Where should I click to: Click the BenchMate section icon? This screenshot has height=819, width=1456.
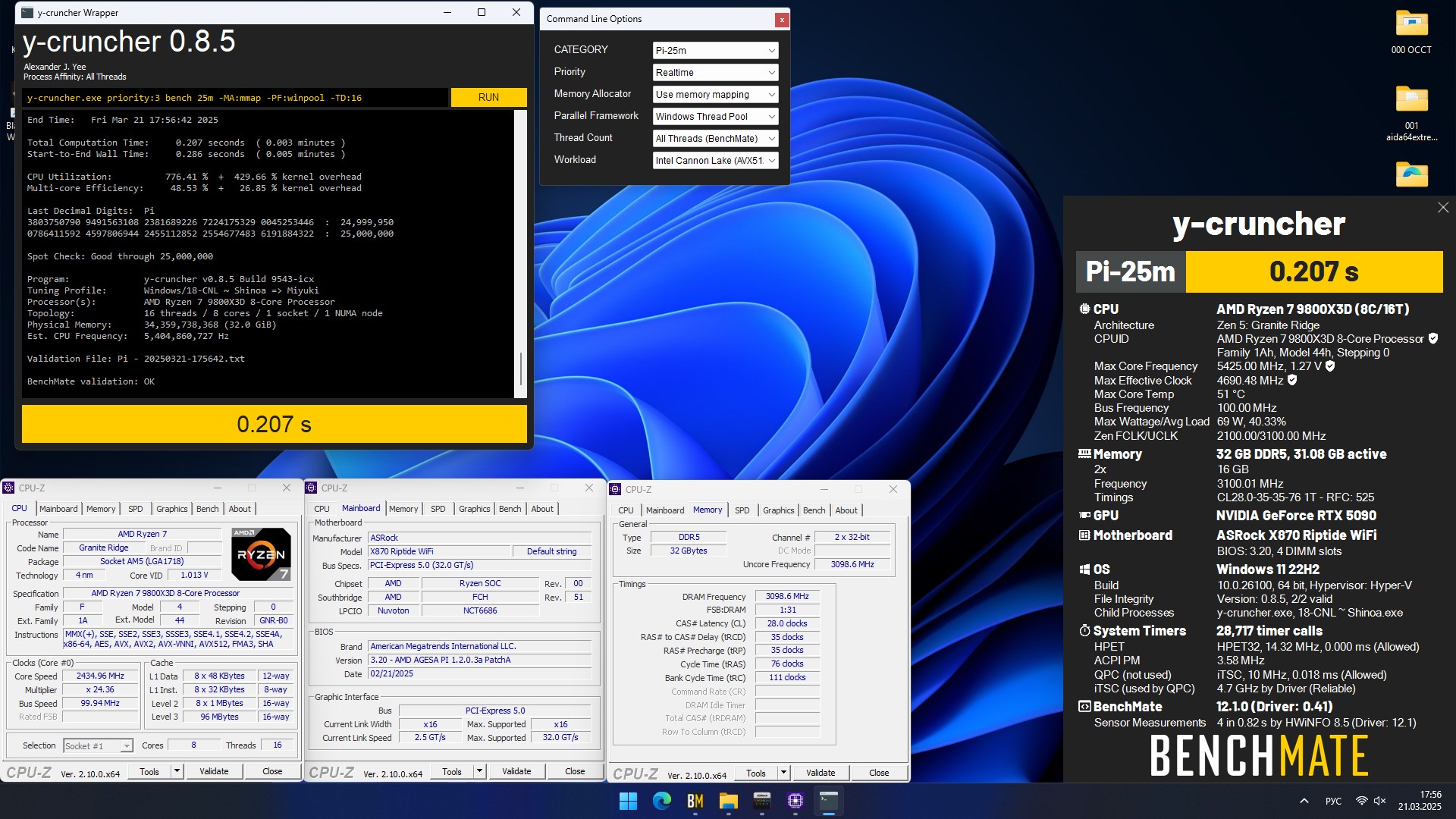pyautogui.click(x=1084, y=707)
